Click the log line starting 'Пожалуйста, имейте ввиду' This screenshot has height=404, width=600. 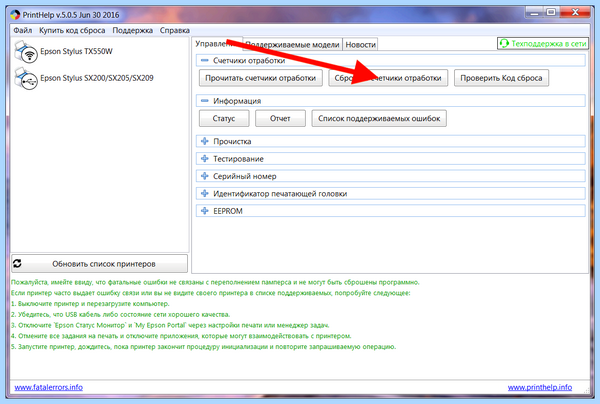tap(215, 282)
